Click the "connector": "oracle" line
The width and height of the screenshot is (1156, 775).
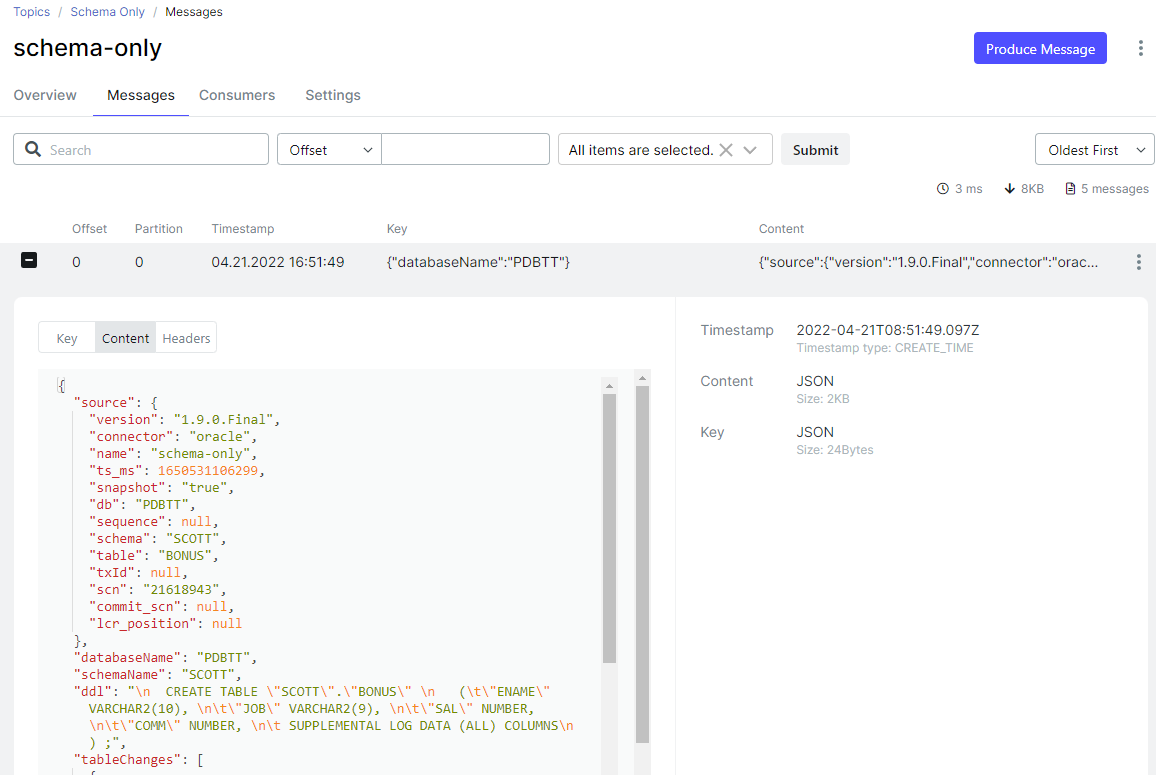point(173,437)
